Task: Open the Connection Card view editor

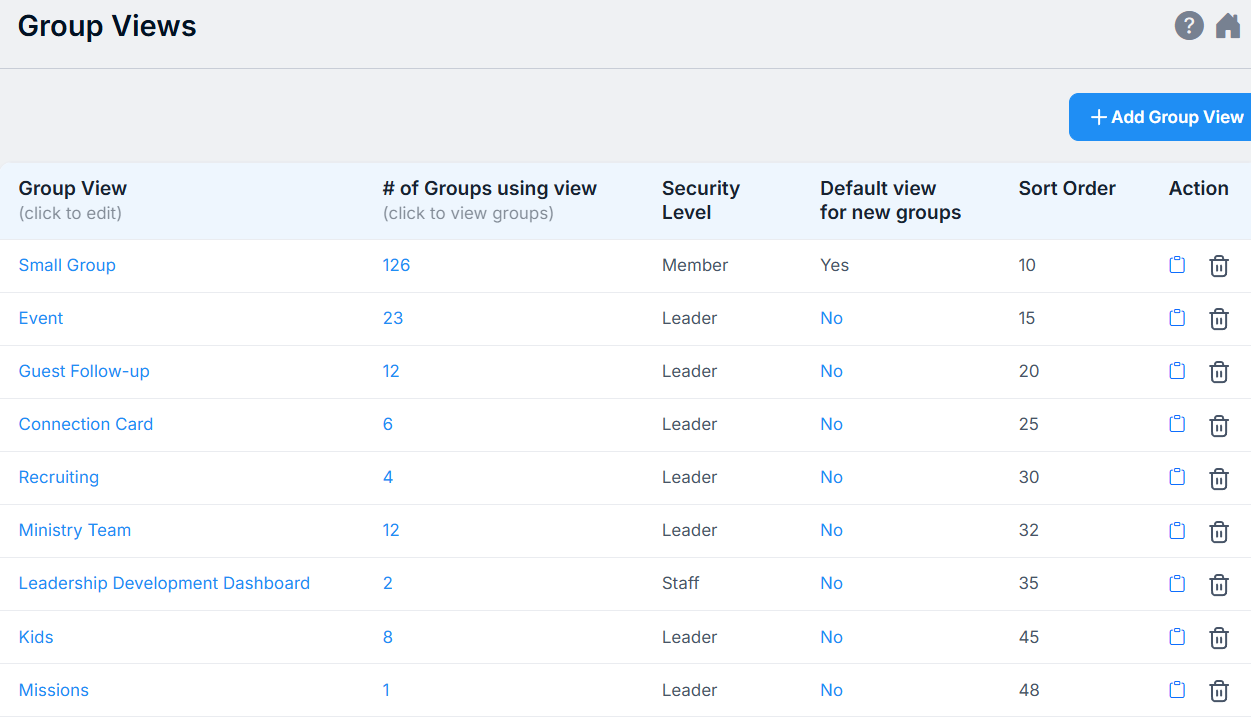Action: [85, 424]
